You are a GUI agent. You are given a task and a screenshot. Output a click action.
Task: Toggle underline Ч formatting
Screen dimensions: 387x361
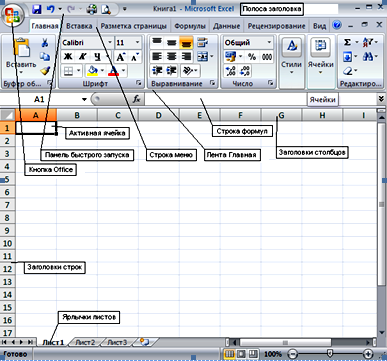(x=97, y=57)
